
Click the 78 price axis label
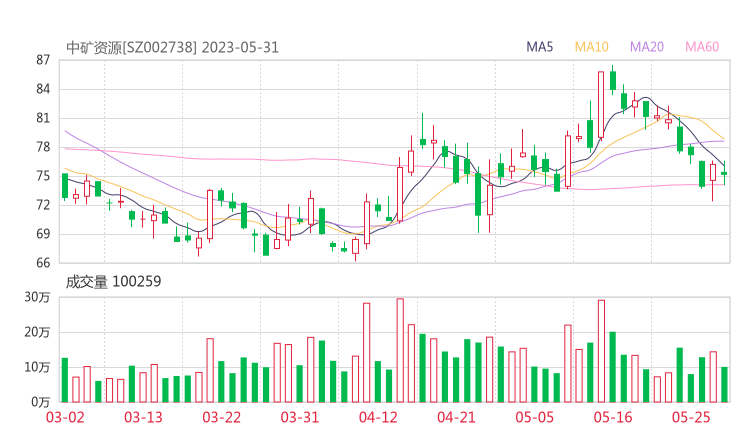click(x=43, y=147)
